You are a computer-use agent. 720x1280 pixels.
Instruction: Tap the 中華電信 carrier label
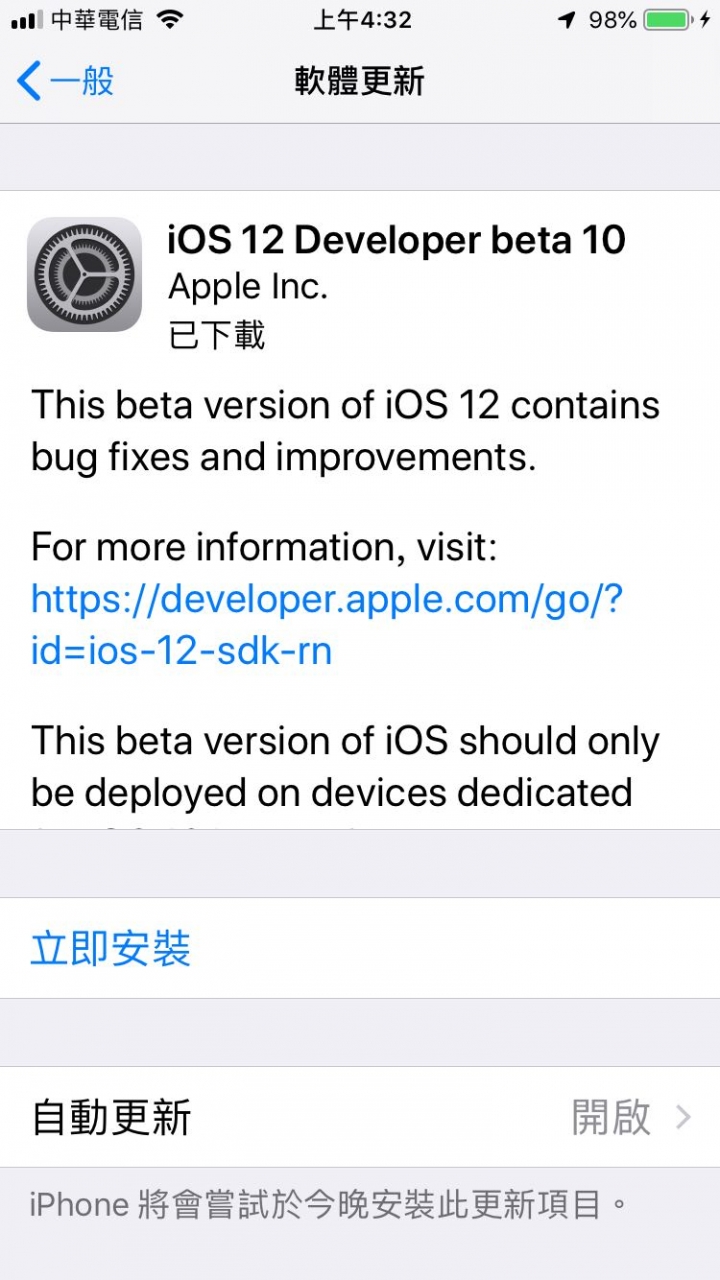[96, 20]
